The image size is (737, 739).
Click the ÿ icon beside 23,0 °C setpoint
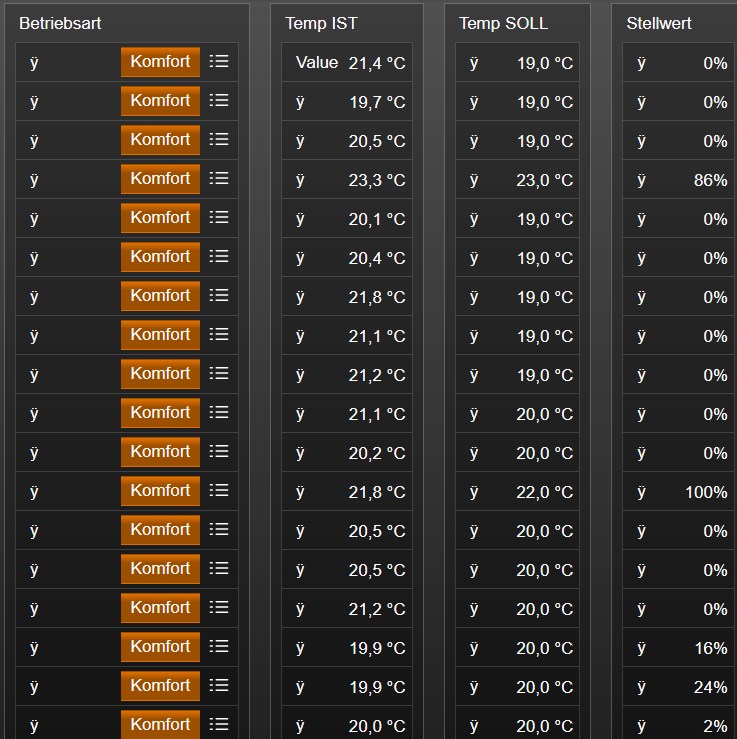click(x=474, y=180)
